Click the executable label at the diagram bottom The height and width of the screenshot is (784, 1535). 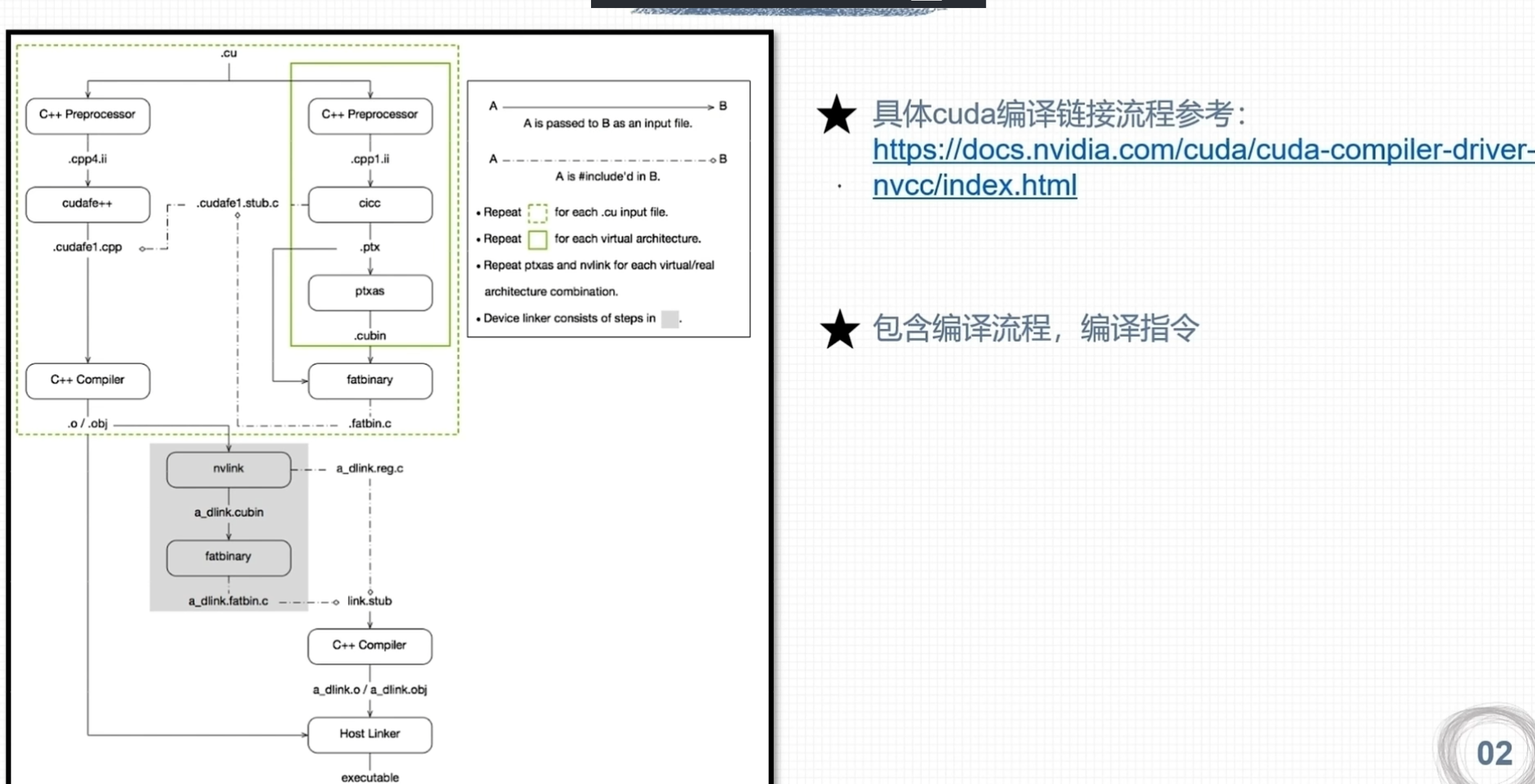click(x=370, y=777)
